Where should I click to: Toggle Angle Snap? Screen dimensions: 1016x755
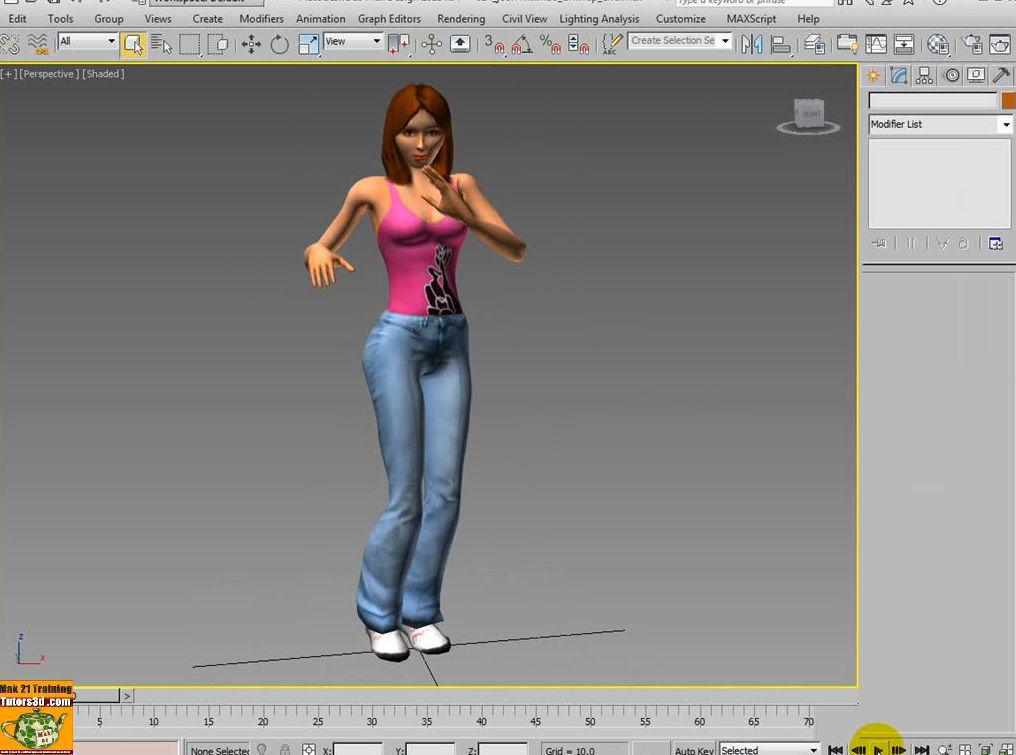click(522, 45)
